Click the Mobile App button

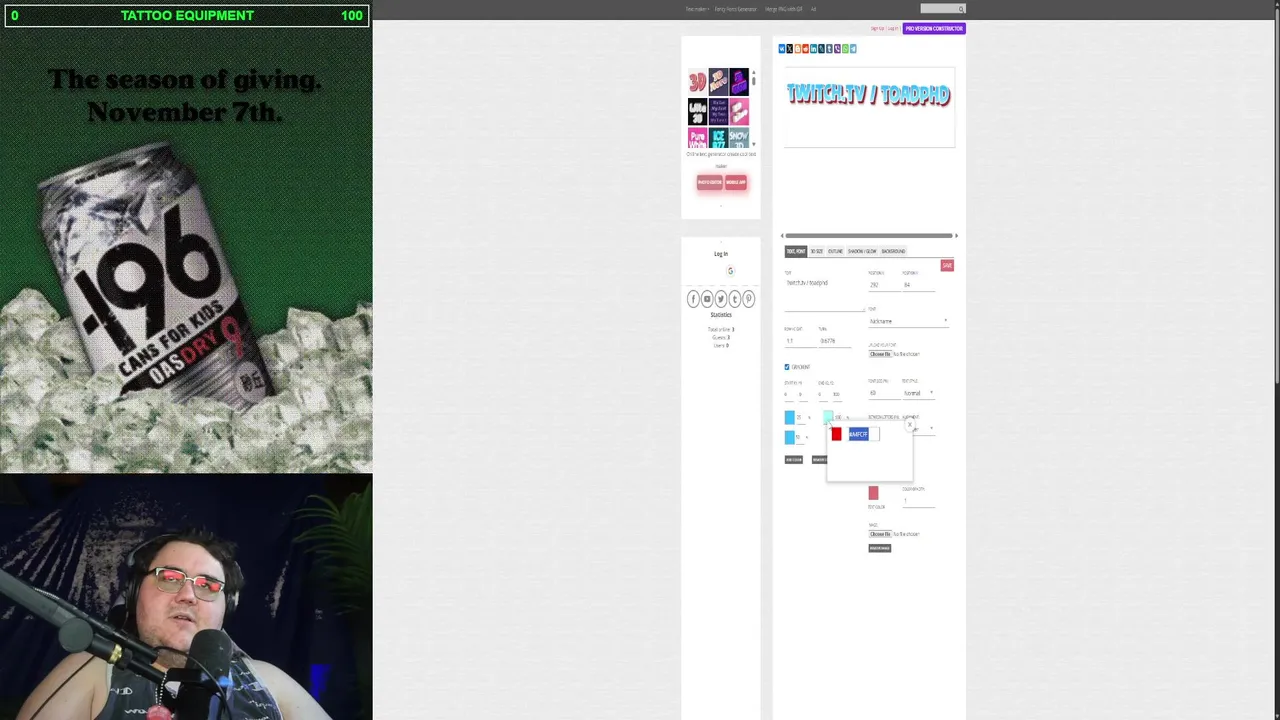(x=735, y=182)
